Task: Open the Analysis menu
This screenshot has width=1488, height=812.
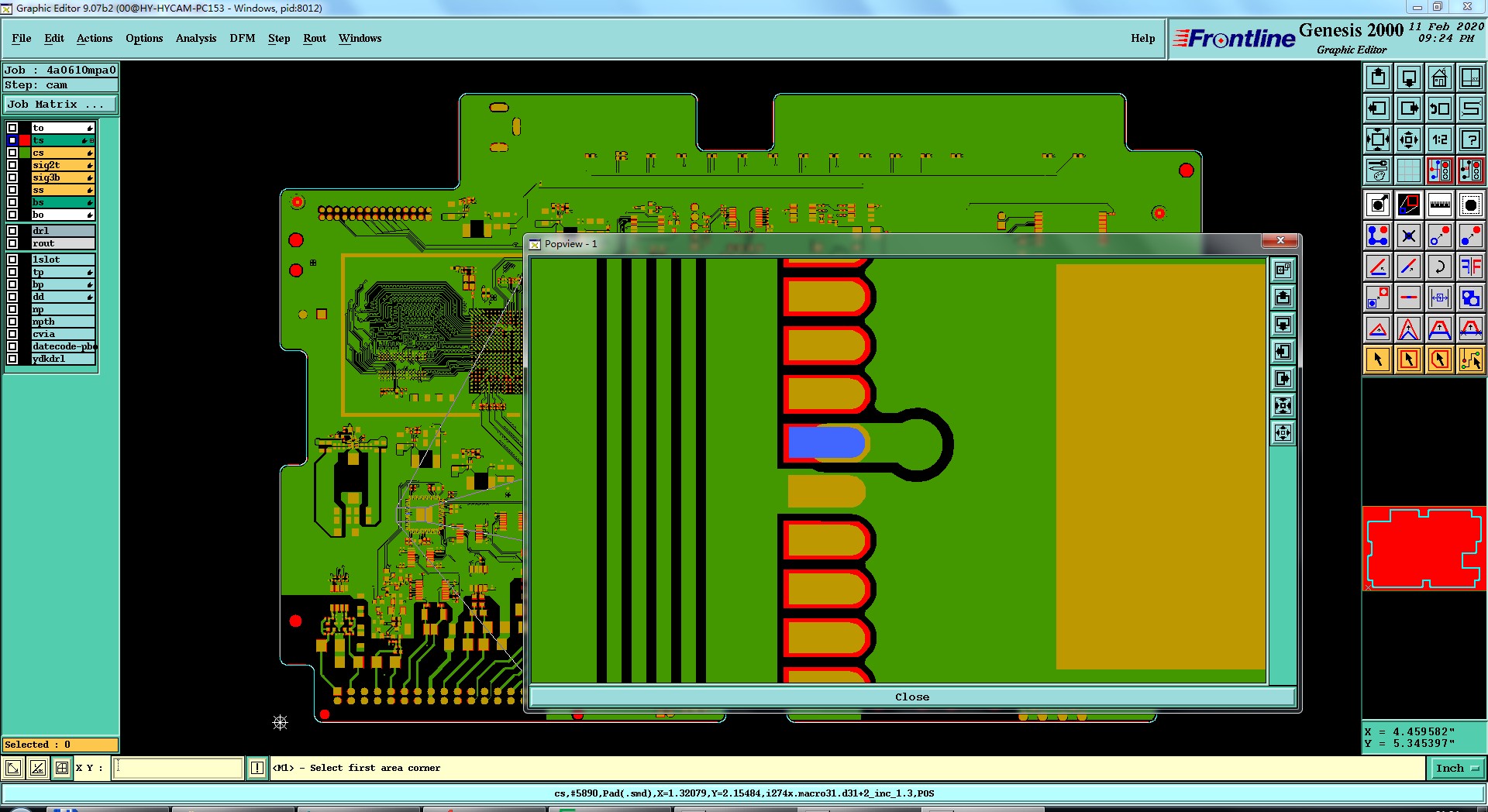Action: (x=196, y=38)
